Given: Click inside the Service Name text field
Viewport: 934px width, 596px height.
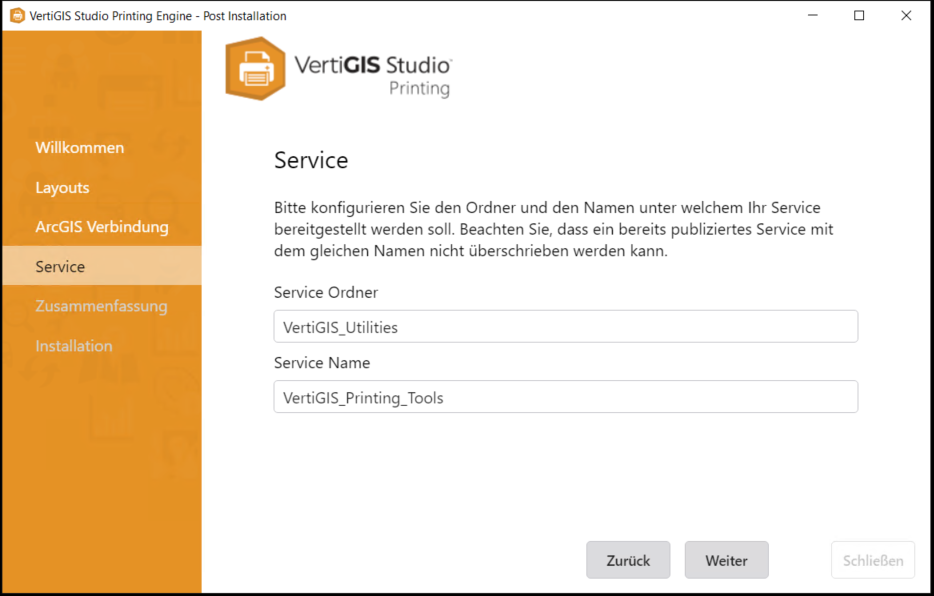Looking at the screenshot, I should tap(565, 396).
